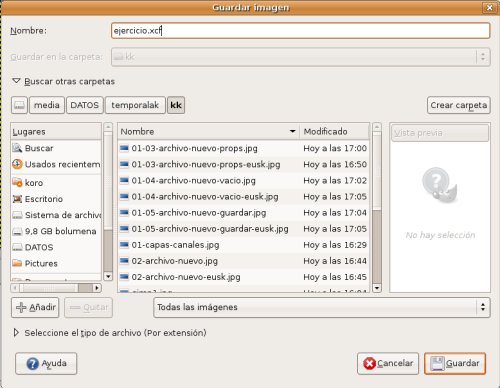Click the Crear carpeta button
Viewport: 500px width, 388px height.
[459, 105]
